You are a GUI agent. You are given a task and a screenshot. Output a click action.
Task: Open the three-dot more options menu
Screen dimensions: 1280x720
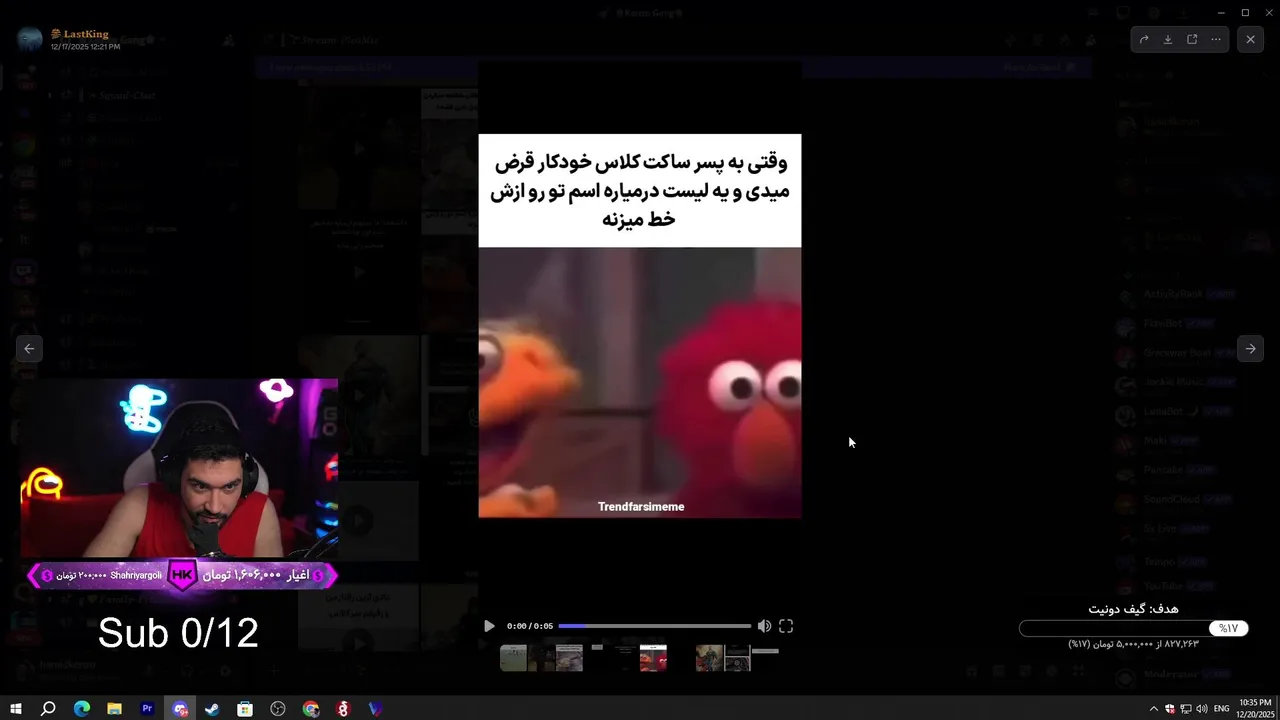tap(1216, 40)
